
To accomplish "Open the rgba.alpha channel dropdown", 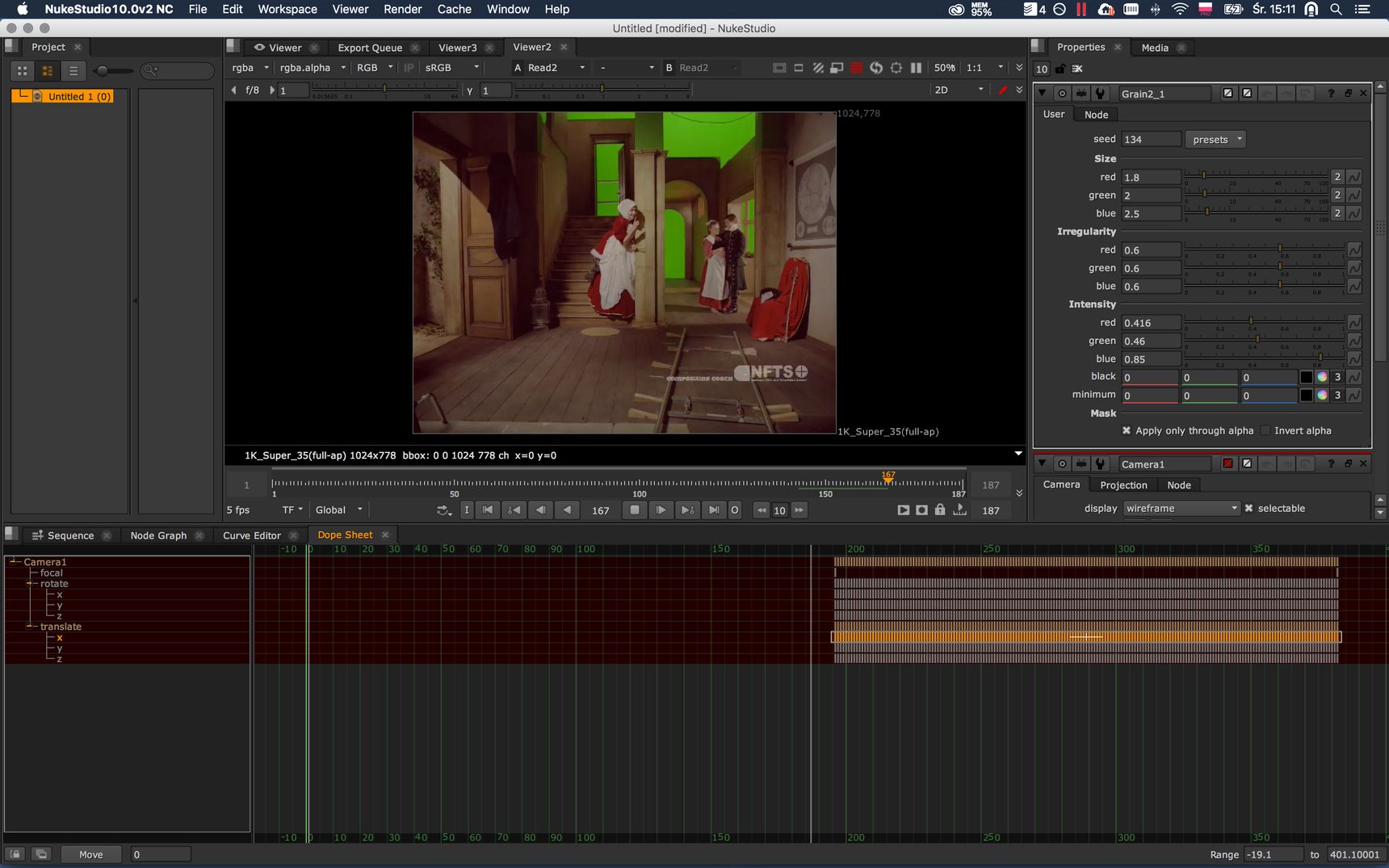I will coord(313,68).
